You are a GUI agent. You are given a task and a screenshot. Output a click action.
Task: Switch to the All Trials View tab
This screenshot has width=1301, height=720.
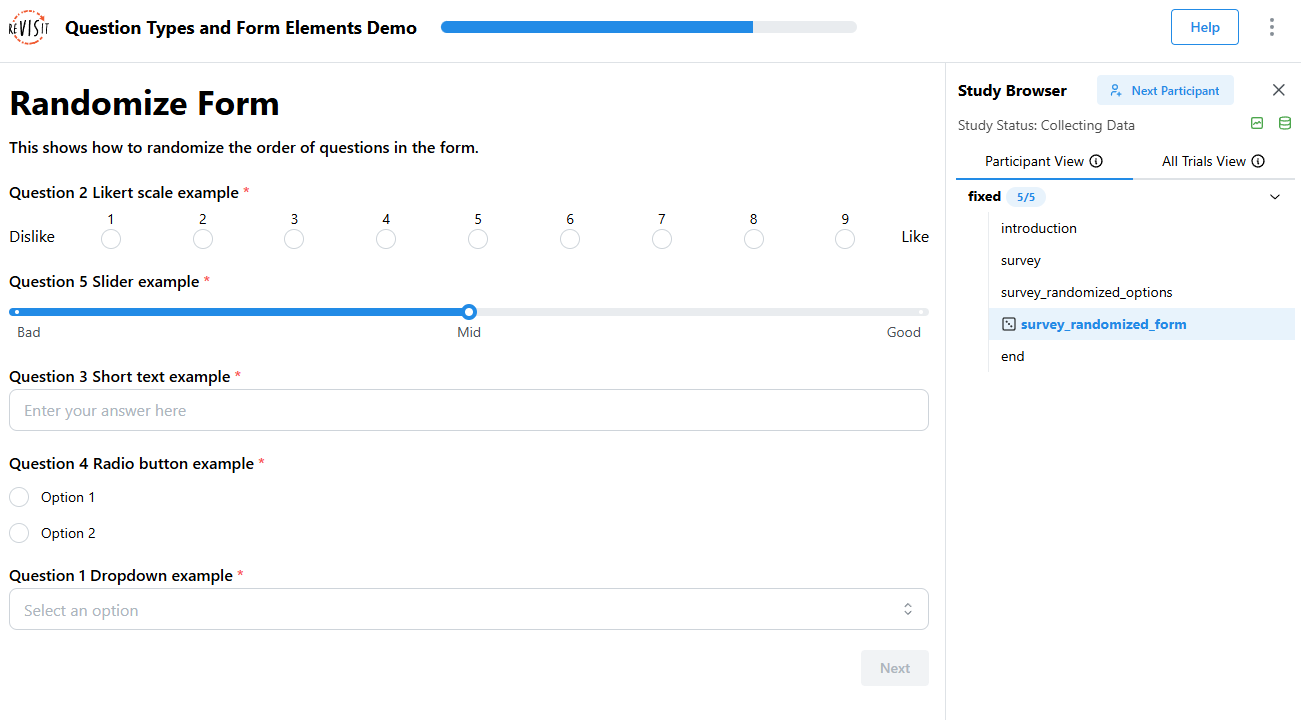click(1204, 161)
